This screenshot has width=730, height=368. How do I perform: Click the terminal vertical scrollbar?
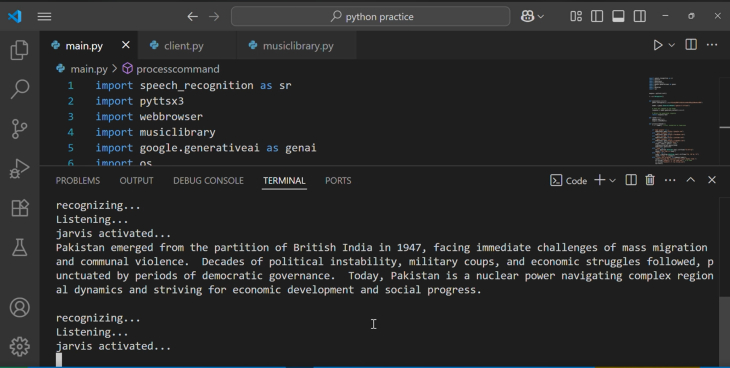point(724,331)
